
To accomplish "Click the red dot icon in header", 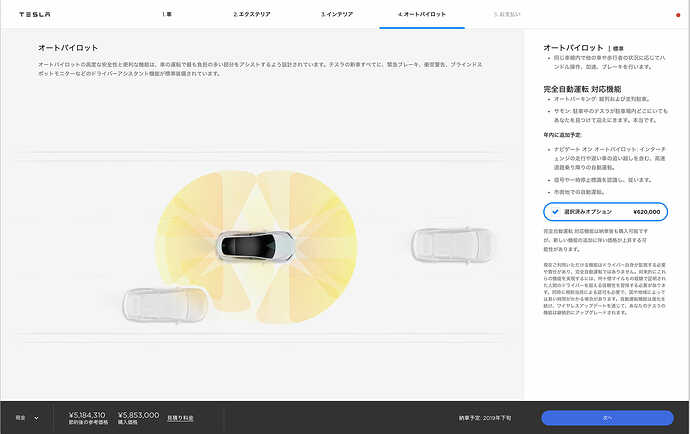I will [678, 15].
